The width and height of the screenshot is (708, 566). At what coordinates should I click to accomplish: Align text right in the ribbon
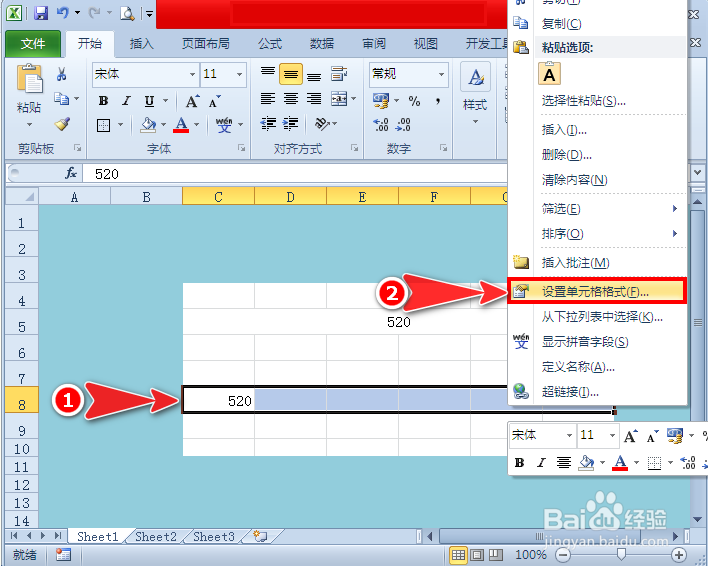tap(314, 99)
